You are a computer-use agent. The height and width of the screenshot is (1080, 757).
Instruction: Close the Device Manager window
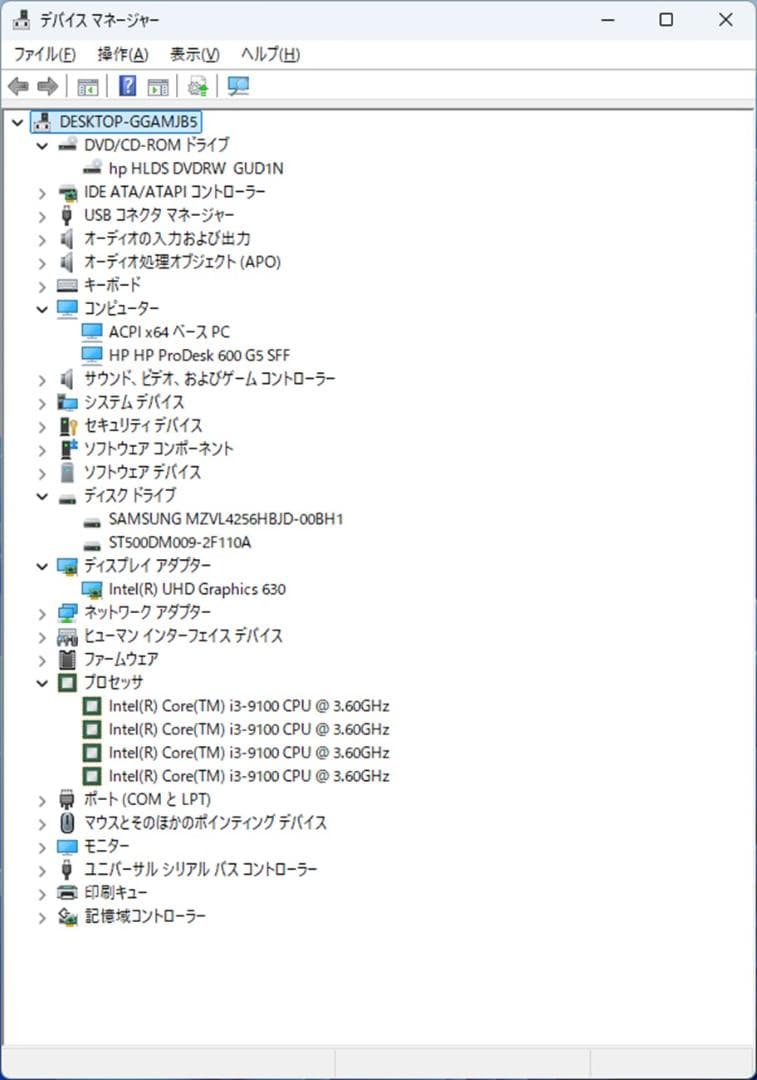click(x=725, y=19)
